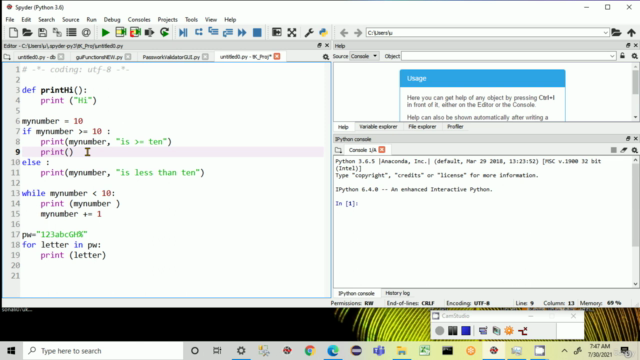The image size is (640, 360).
Task: Switch to the Profiler tab
Action: (455, 127)
